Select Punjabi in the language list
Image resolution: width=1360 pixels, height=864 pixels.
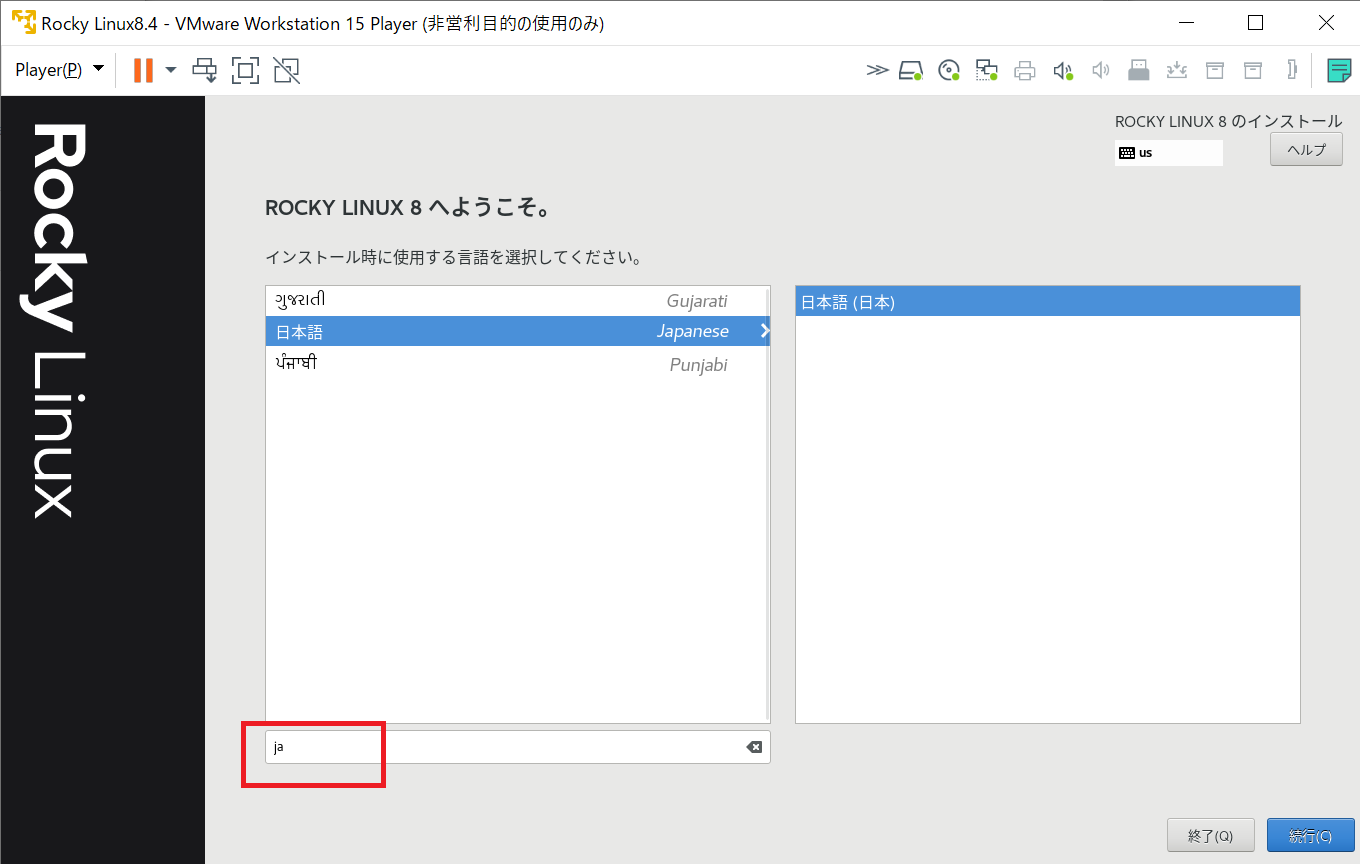[517, 364]
